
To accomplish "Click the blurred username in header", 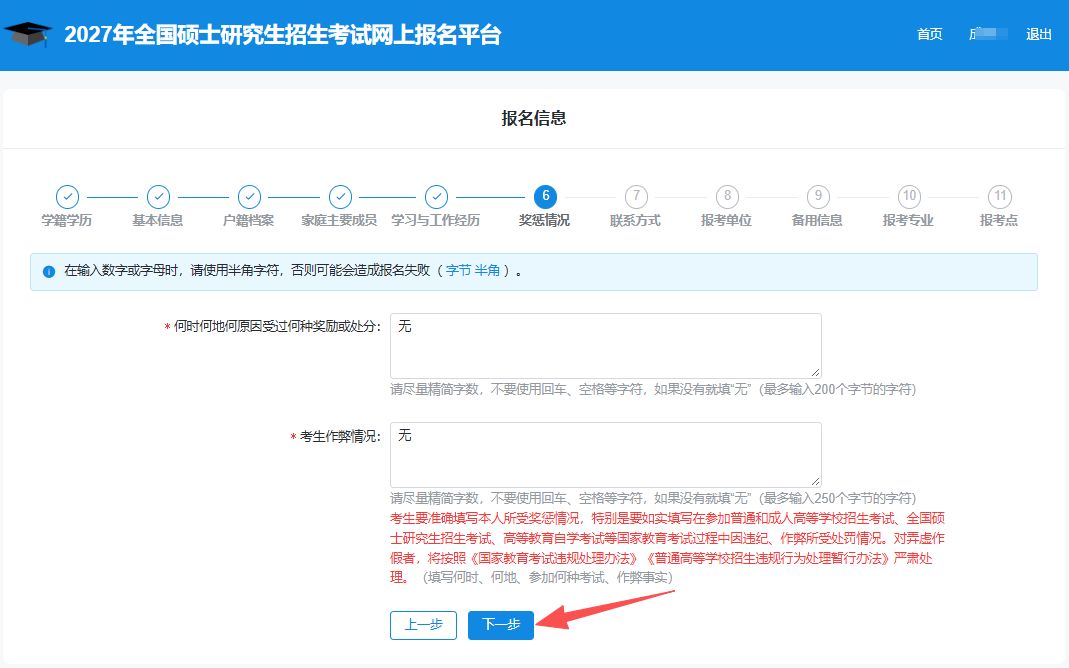I will pos(988,34).
